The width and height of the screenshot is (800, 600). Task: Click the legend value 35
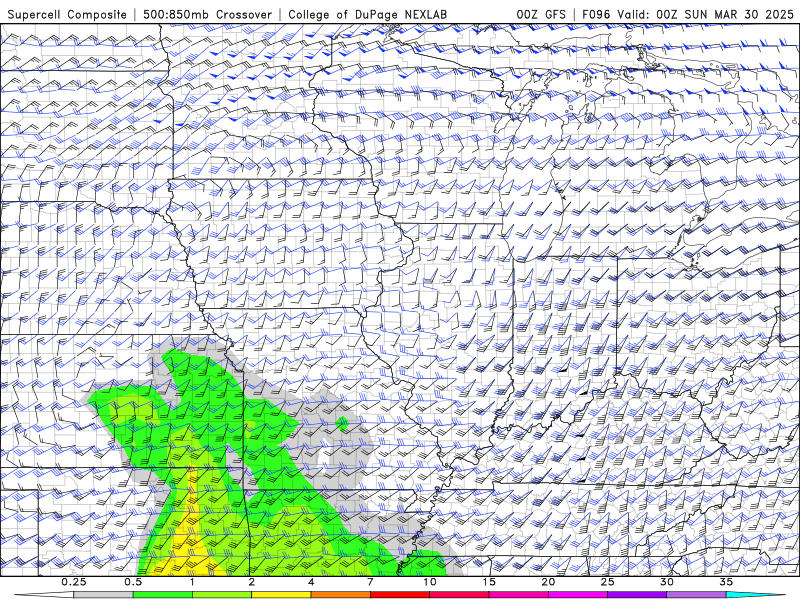click(726, 582)
